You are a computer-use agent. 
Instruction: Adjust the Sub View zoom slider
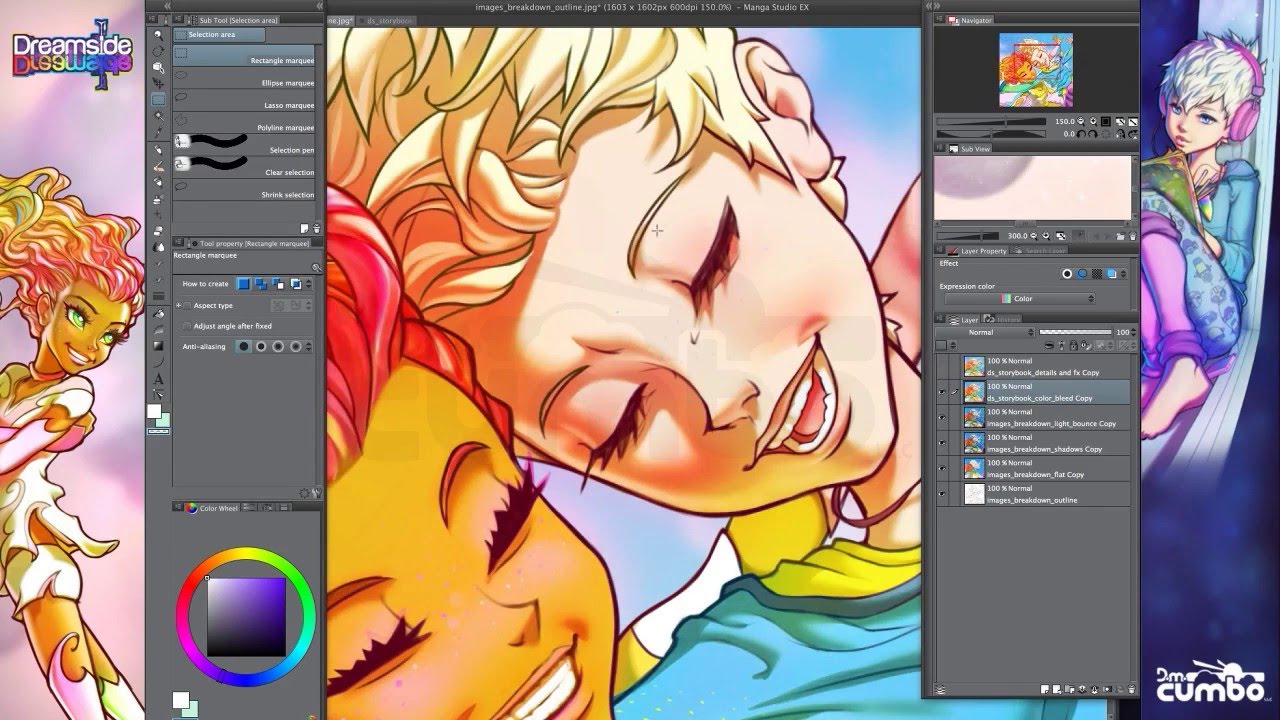point(968,236)
